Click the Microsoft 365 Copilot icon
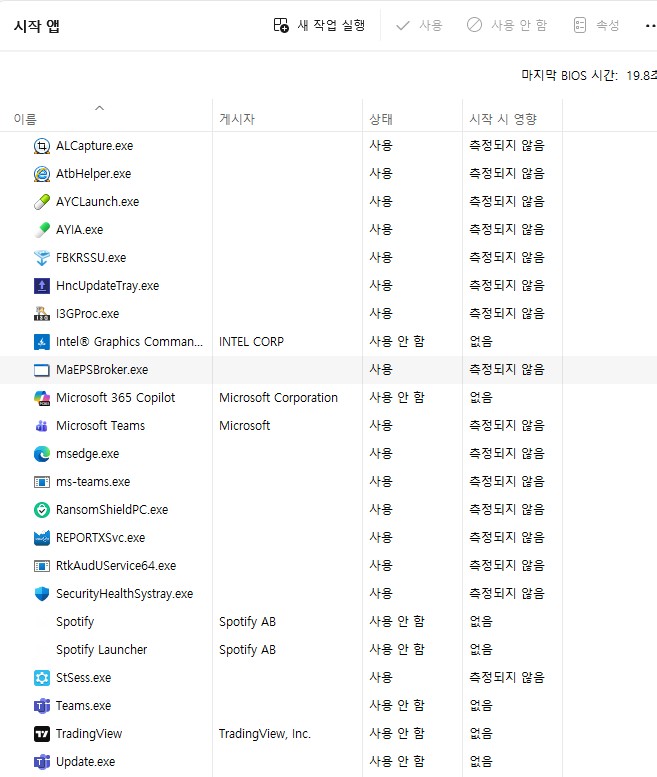This screenshot has height=777, width=657. (42, 398)
